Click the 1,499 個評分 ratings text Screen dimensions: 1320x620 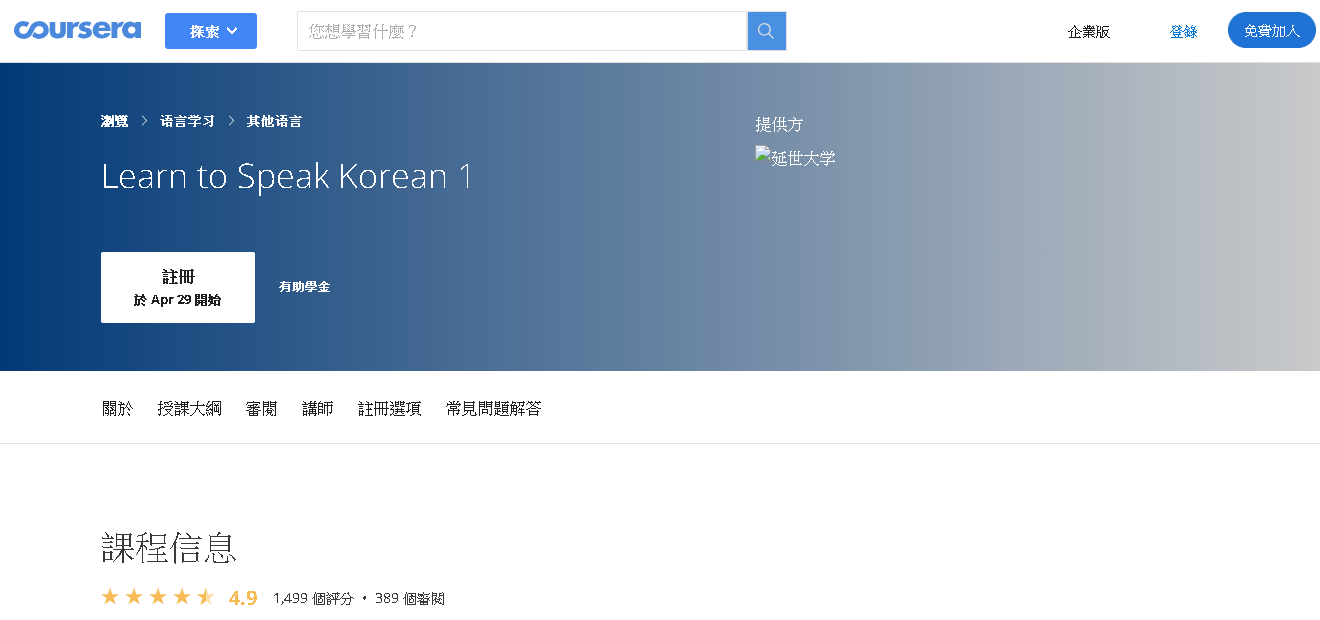[313, 598]
